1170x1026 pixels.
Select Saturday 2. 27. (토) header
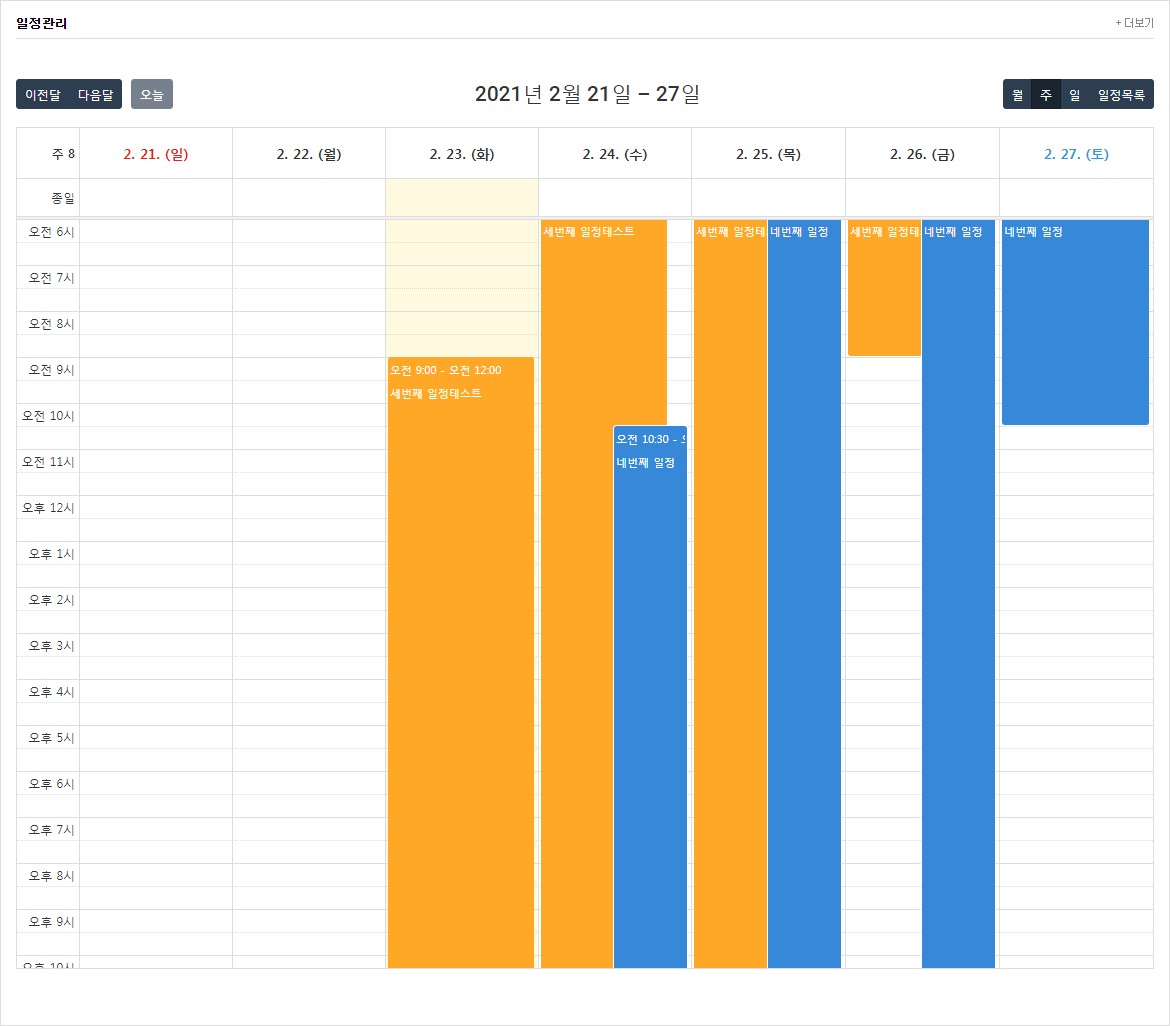[1076, 154]
